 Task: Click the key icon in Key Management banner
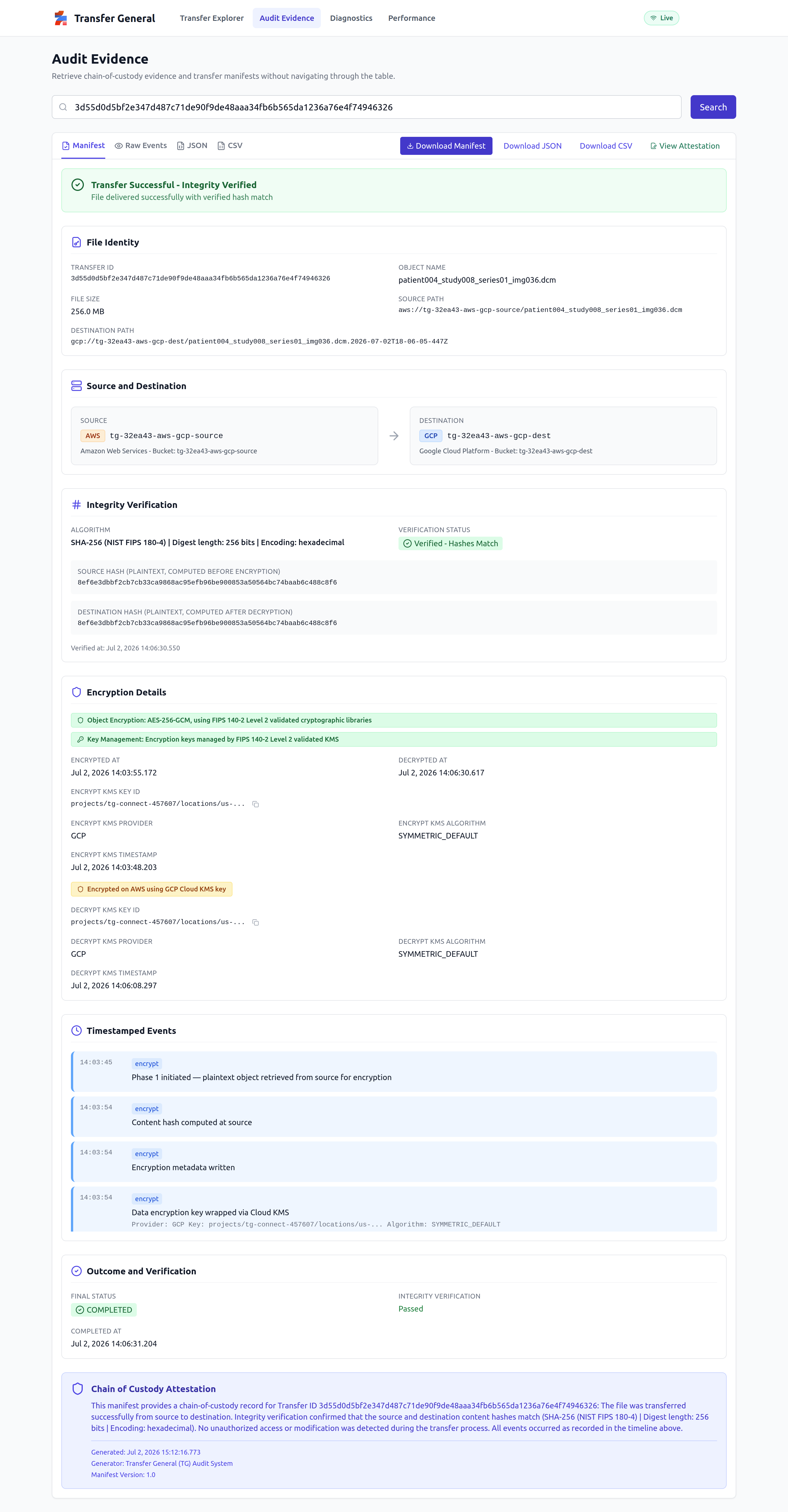[80, 740]
